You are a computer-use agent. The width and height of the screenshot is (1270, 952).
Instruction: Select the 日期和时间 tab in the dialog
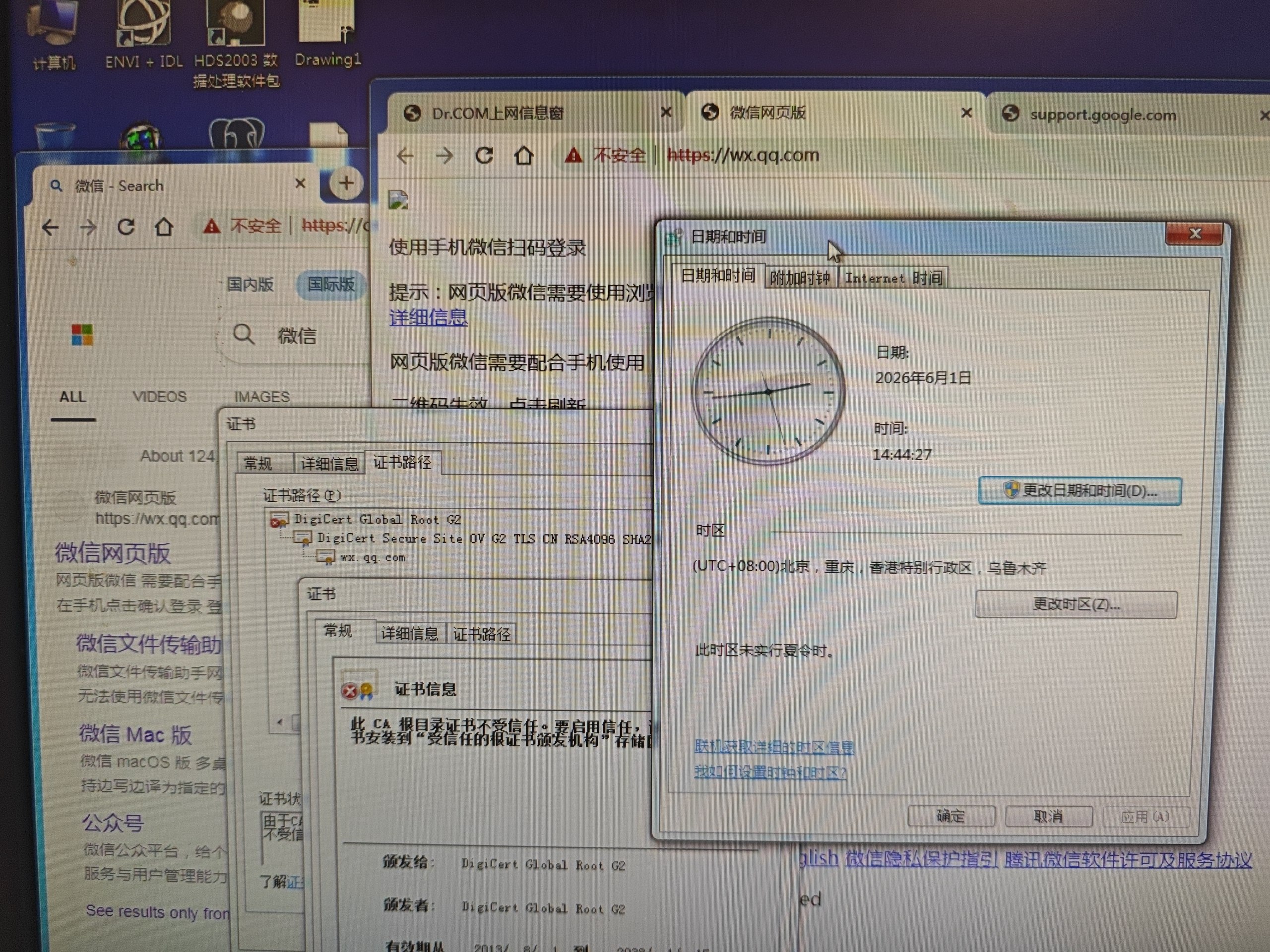718,276
